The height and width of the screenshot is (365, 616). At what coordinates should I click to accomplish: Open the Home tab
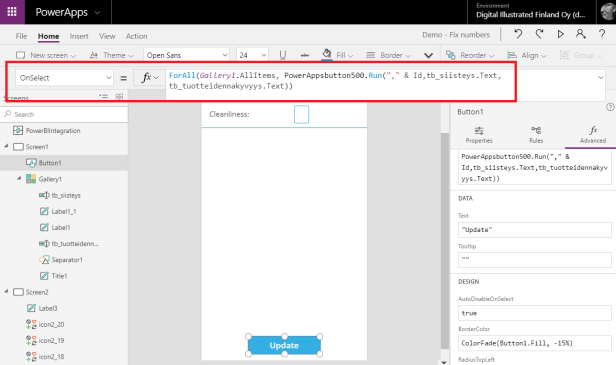48,36
